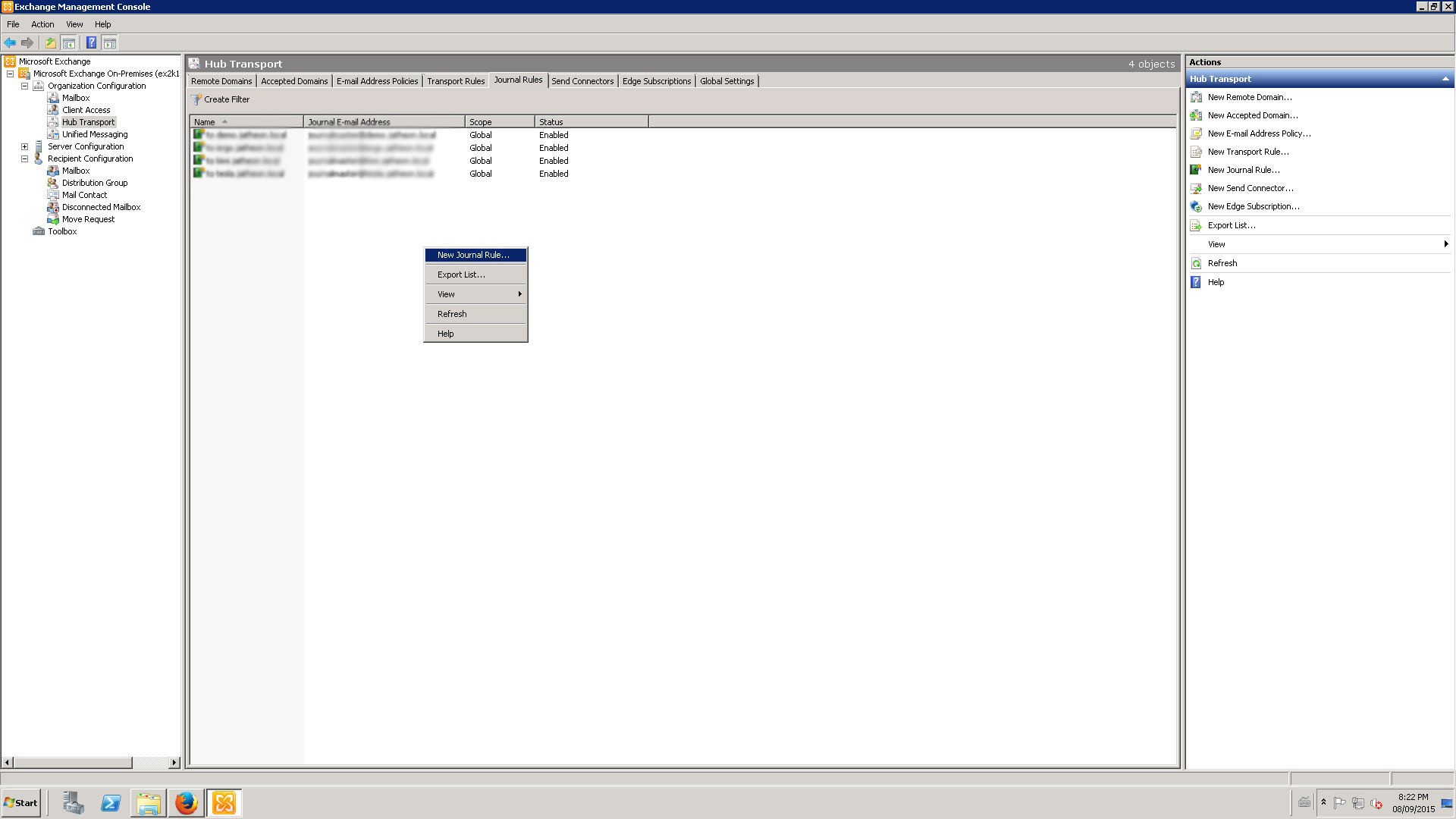Expand the Server Configuration tree node
The width and height of the screenshot is (1456, 819).
coord(24,146)
